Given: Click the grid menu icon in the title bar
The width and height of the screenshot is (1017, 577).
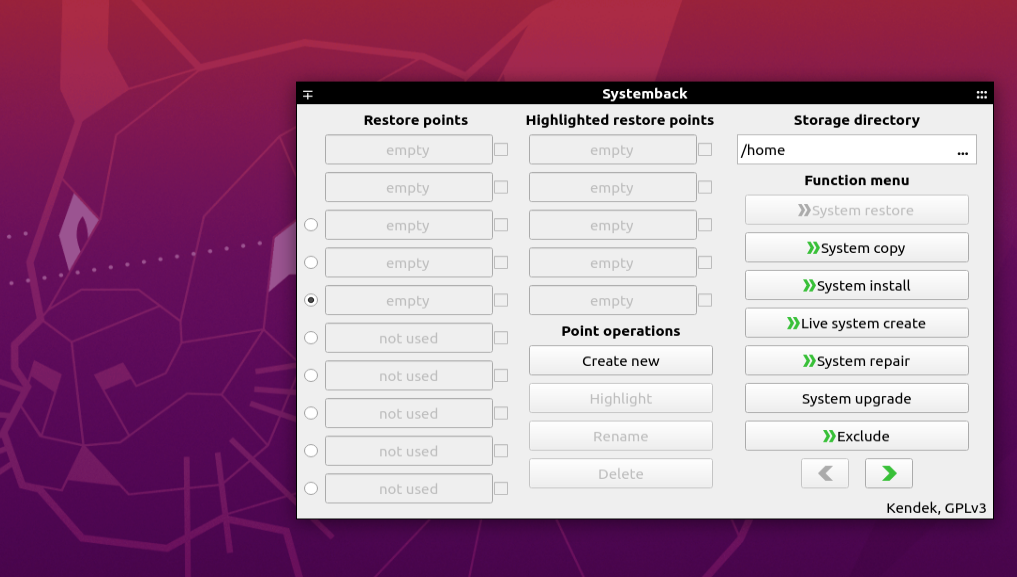Looking at the screenshot, I should point(981,93).
